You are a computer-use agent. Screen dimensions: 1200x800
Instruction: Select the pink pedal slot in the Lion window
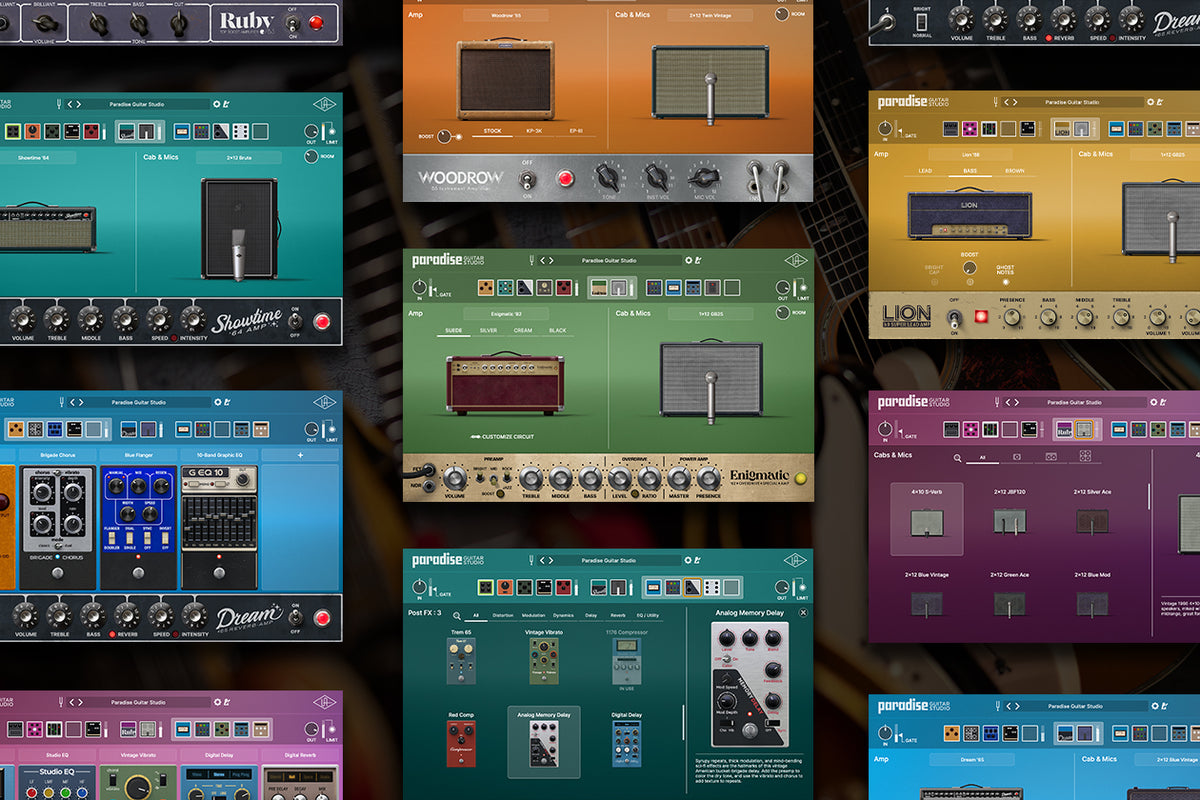[968, 129]
